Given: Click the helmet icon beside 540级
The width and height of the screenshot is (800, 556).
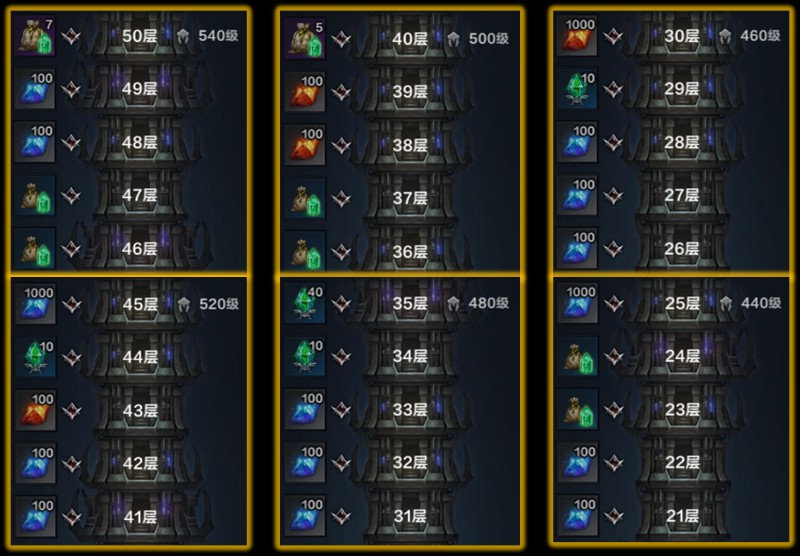Looking at the screenshot, I should pyautogui.click(x=183, y=36).
